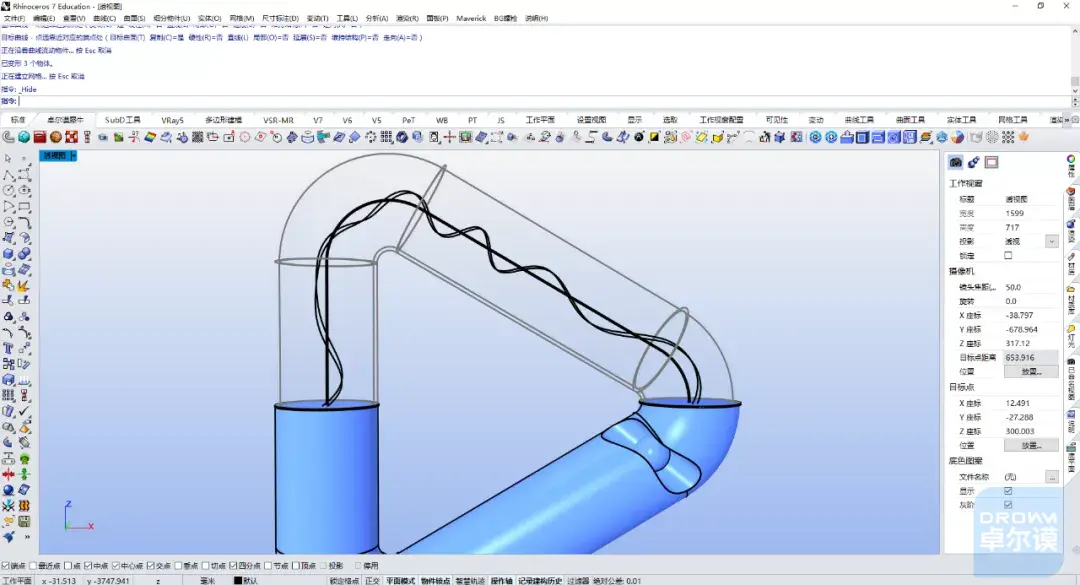The image size is (1080, 585).
Task: Switch to the SubD工具 toolbar tab
Action: point(123,120)
